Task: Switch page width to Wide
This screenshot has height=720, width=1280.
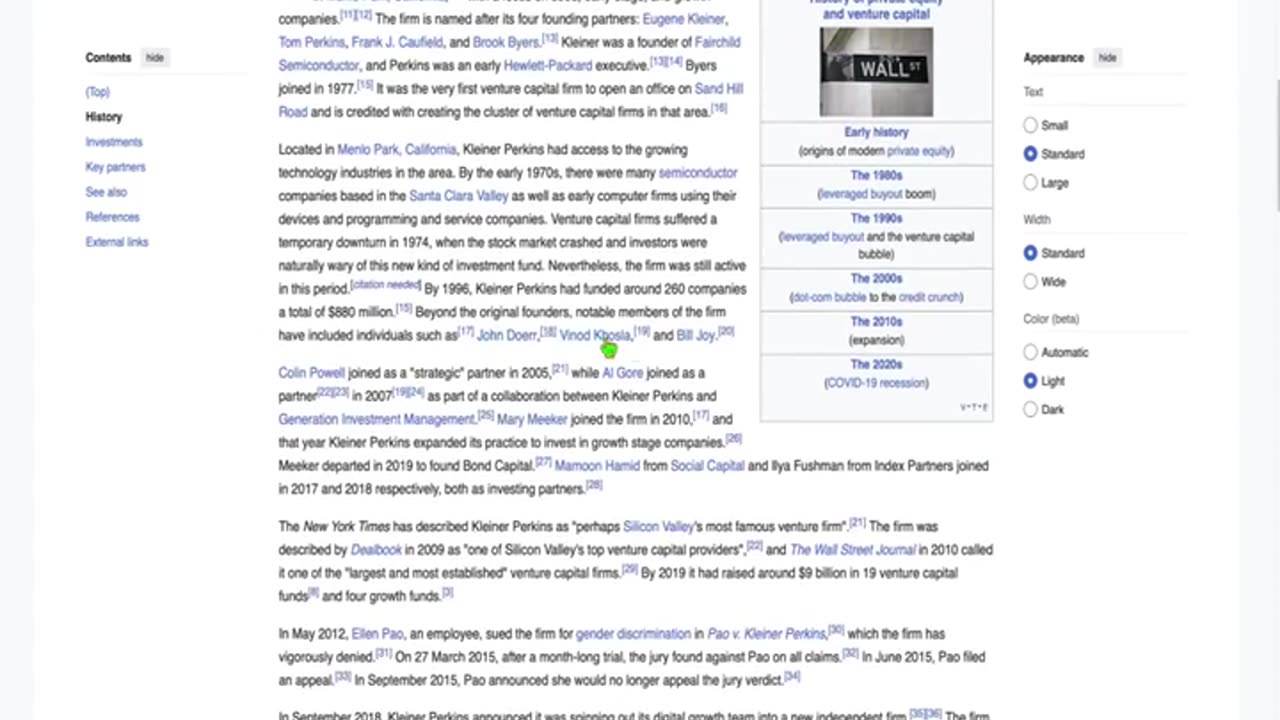Action: point(1030,282)
